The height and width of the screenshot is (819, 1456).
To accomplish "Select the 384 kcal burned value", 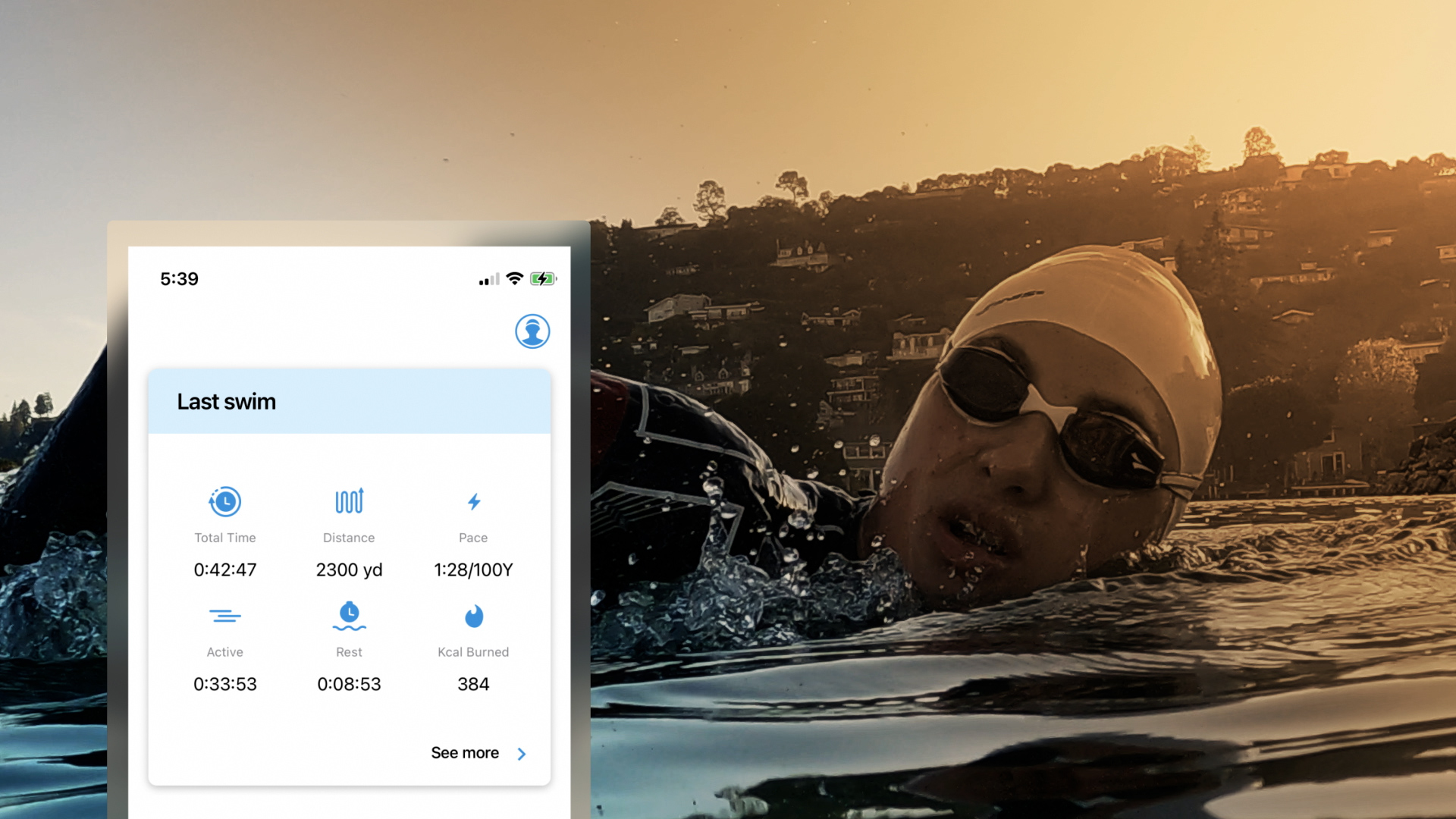I will (x=473, y=684).
